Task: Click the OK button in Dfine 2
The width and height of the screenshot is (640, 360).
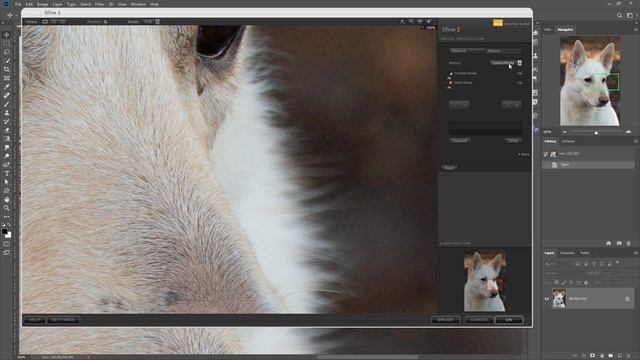Action: 509,320
